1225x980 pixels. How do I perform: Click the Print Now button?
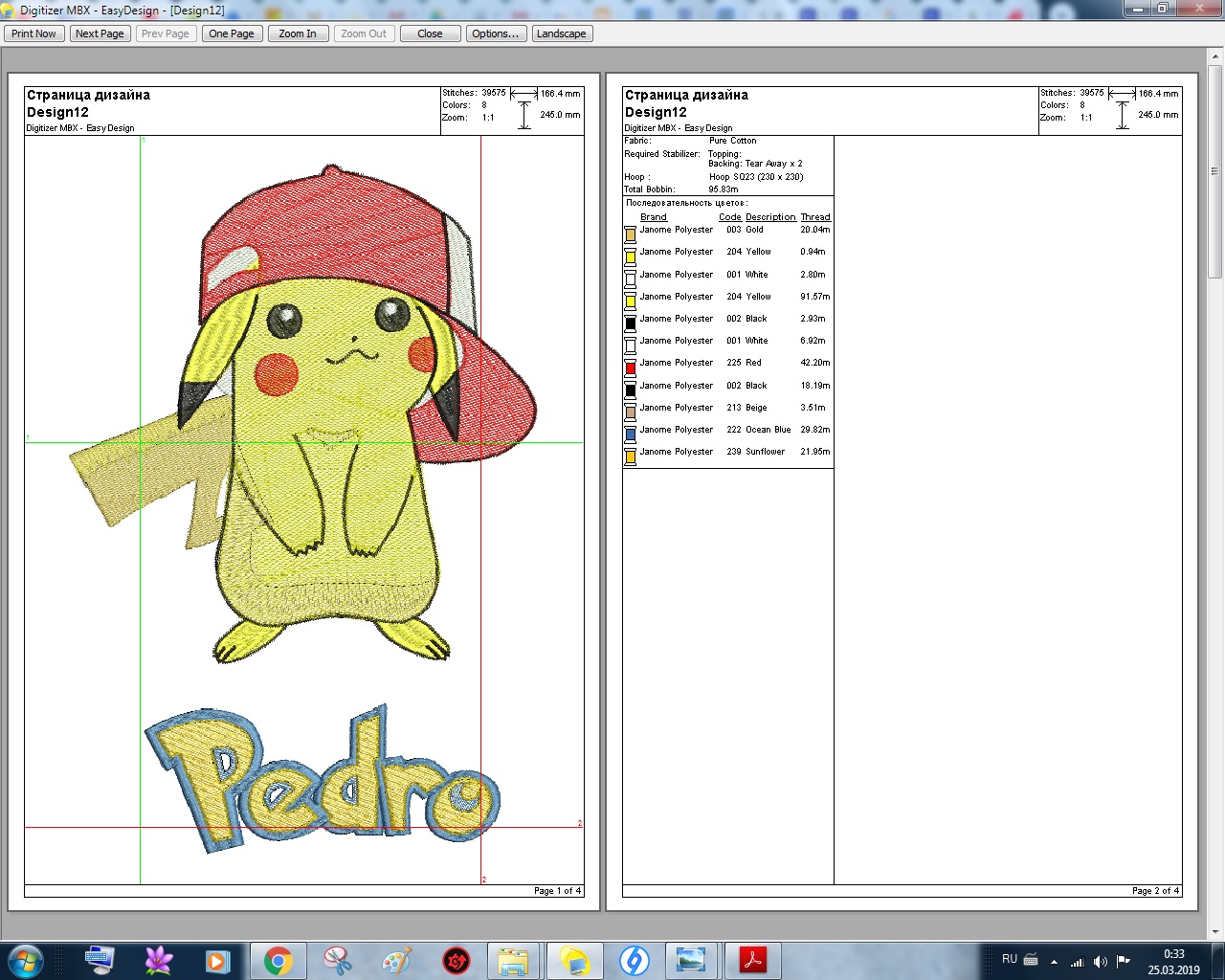34,33
